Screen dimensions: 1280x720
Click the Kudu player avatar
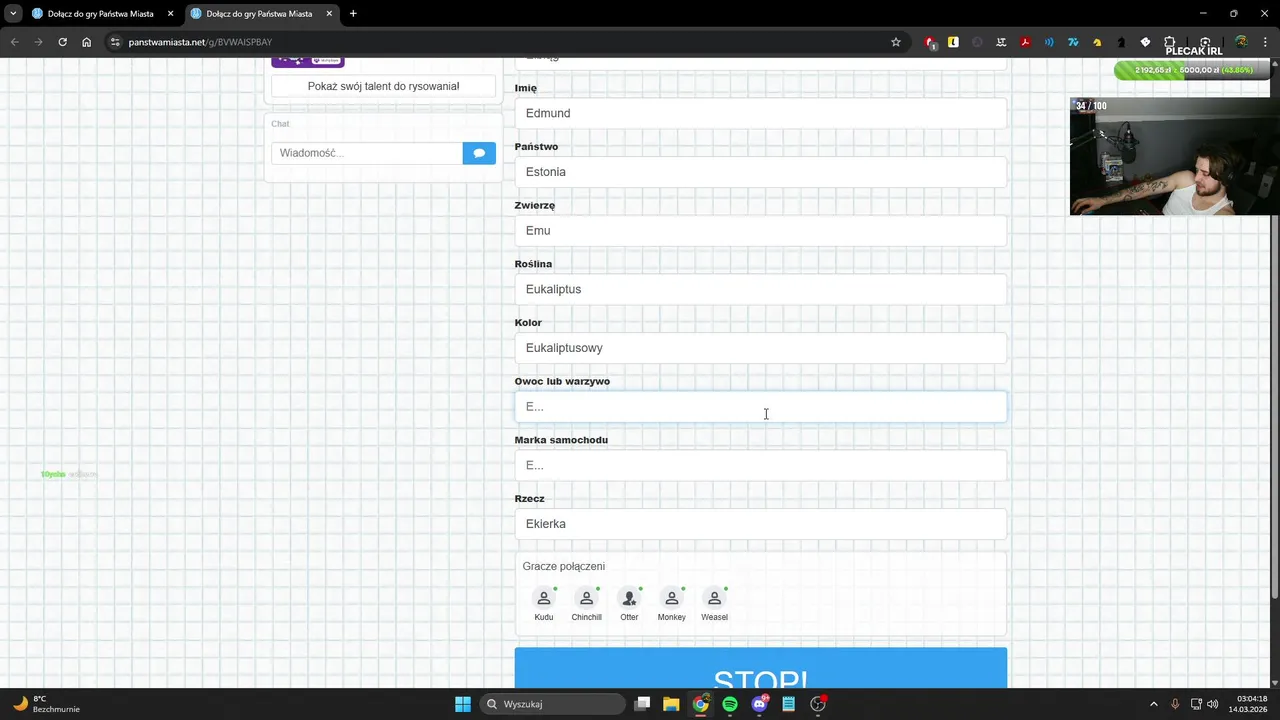tap(544, 598)
